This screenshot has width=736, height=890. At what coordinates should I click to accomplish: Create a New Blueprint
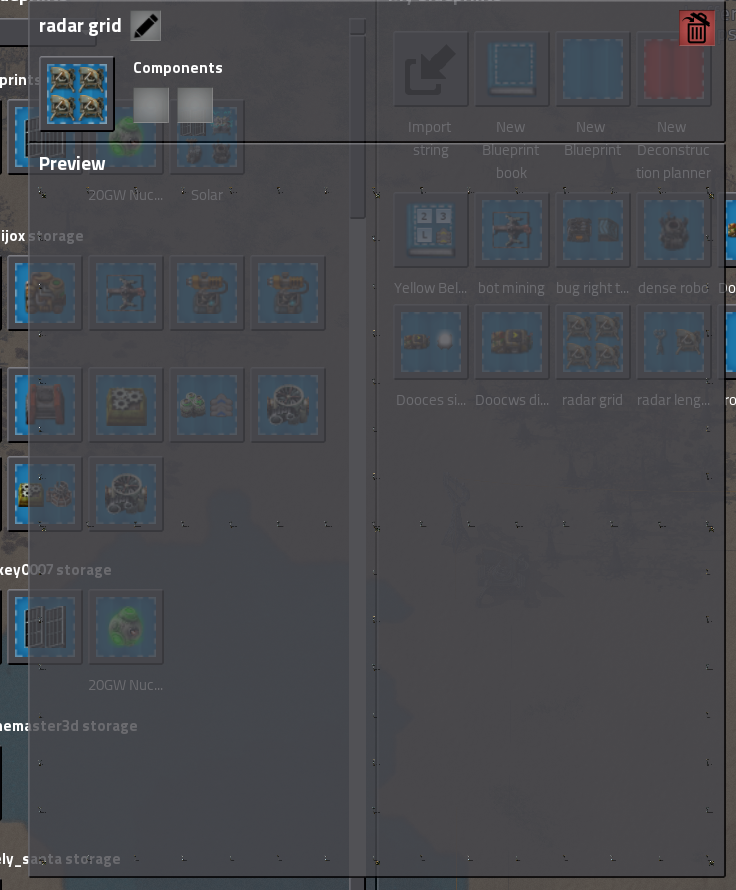pos(591,69)
